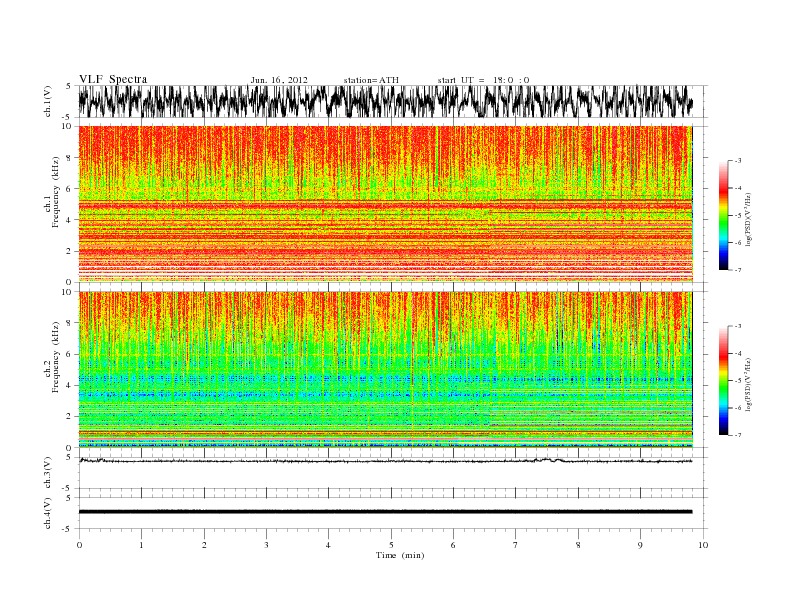The image size is (792, 612).
Task: Click the log(PSD) label beside ch.1 color bar
Action: [x=748, y=218]
